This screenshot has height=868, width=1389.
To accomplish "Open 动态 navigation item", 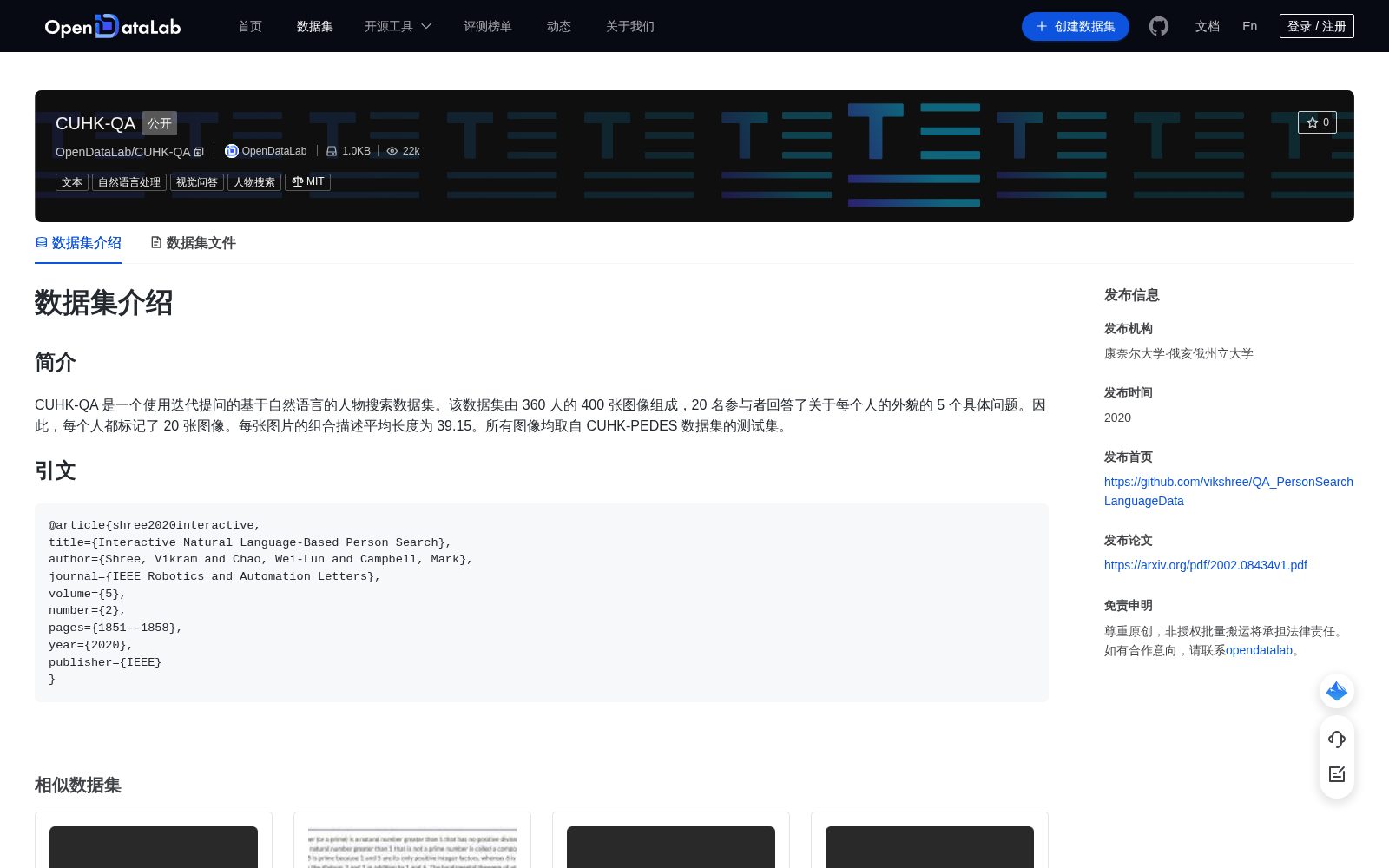I will 559,26.
